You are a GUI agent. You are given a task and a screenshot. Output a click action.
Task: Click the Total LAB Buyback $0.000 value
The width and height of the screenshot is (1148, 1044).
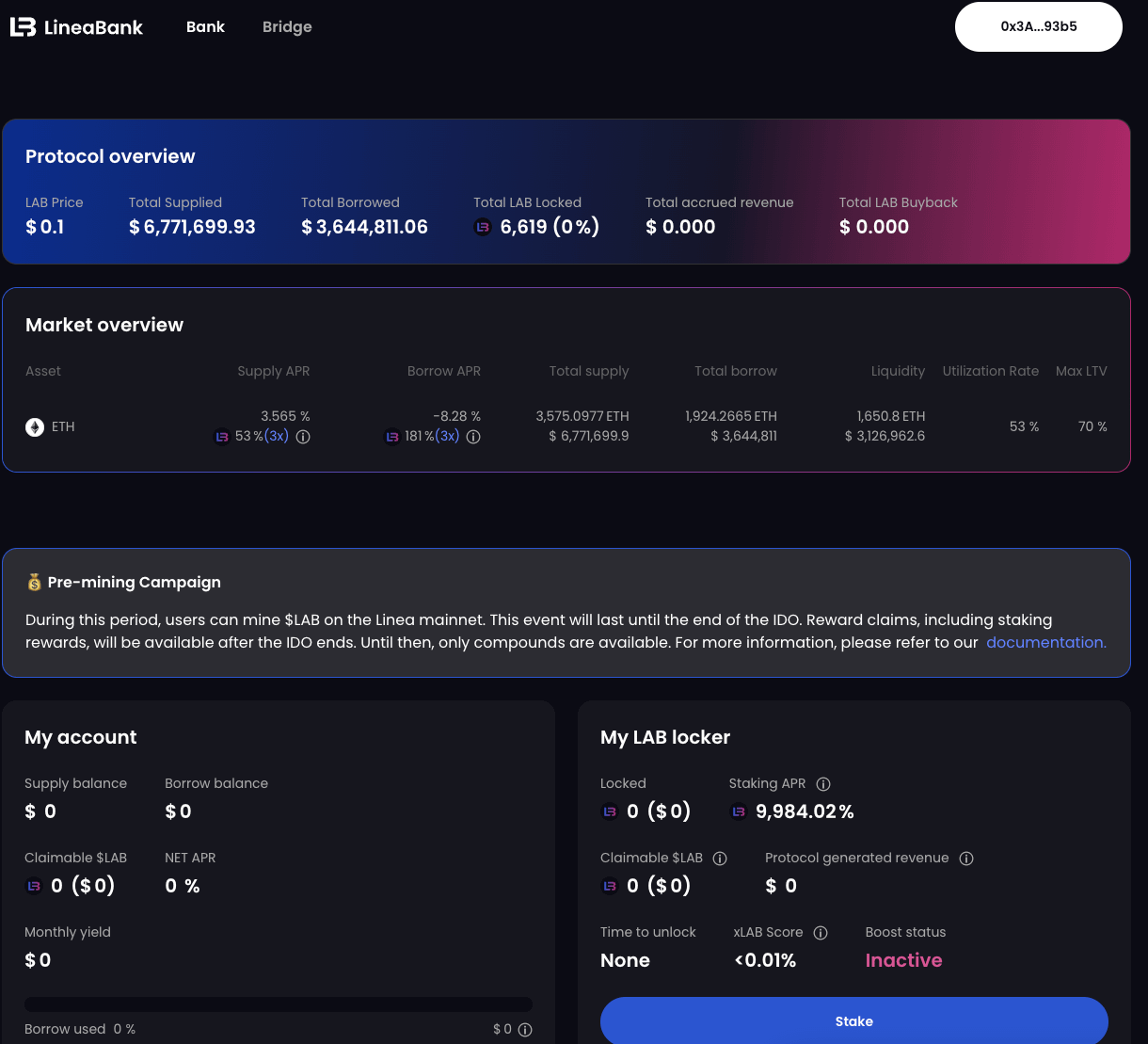click(874, 227)
